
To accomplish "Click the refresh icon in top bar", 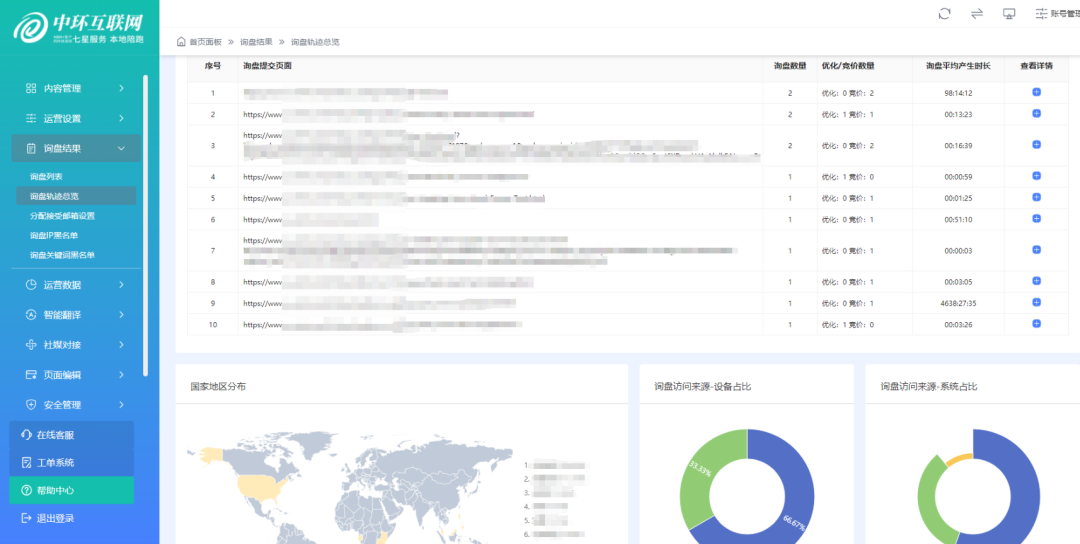I will 944,13.
